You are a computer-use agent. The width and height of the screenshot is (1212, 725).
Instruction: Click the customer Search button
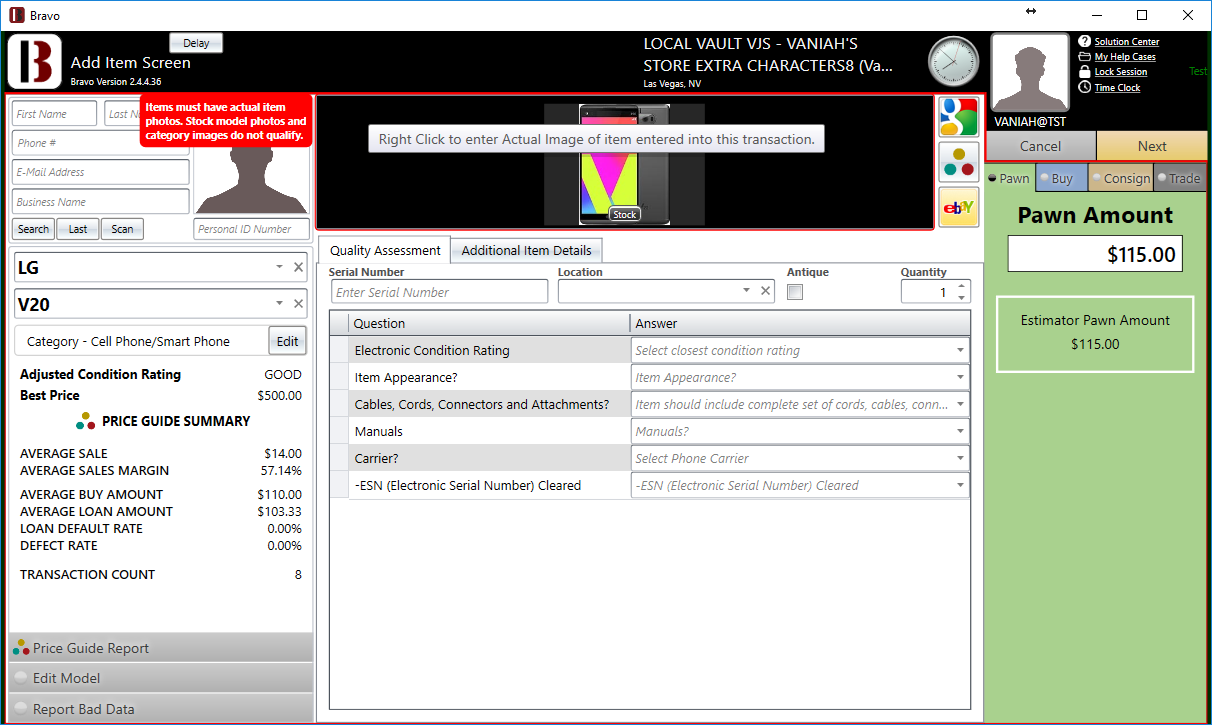(x=33, y=229)
